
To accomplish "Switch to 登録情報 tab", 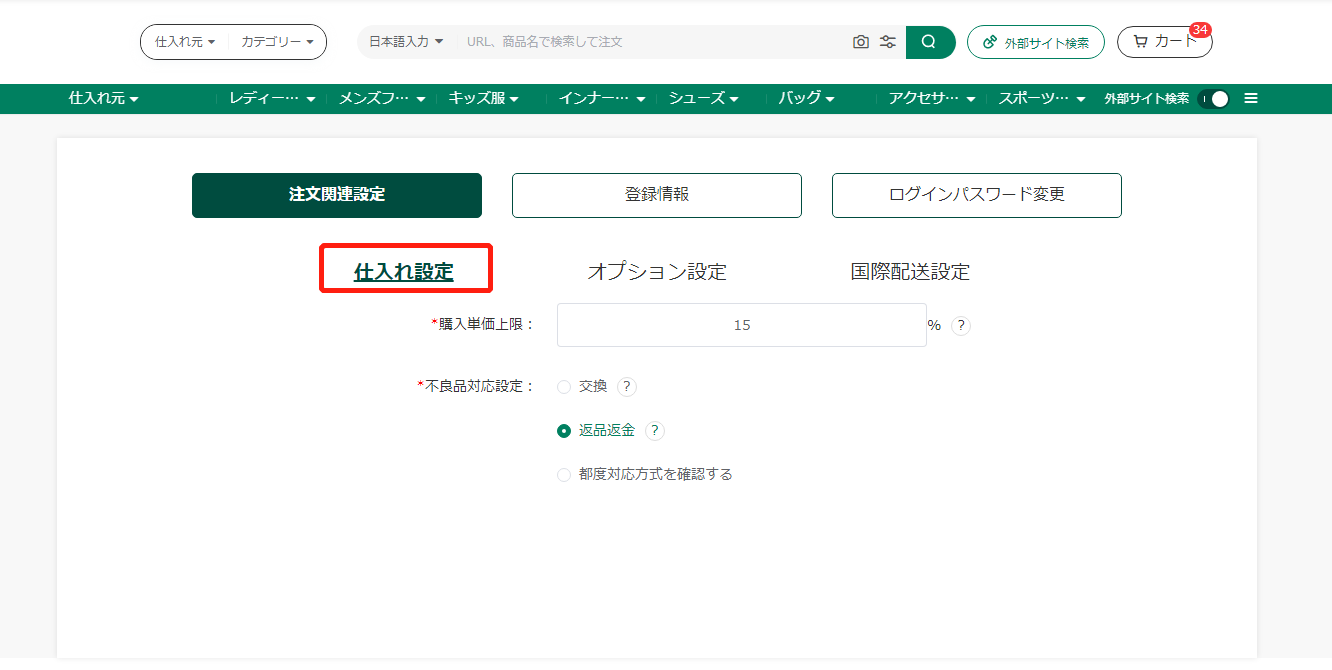I will 657,195.
